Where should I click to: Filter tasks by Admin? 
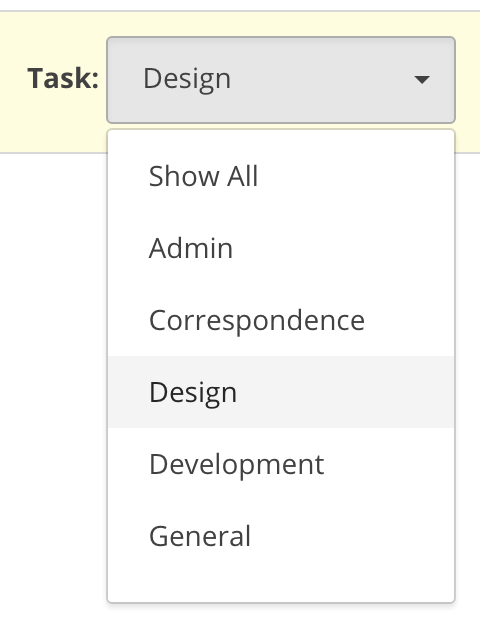[x=281, y=248]
